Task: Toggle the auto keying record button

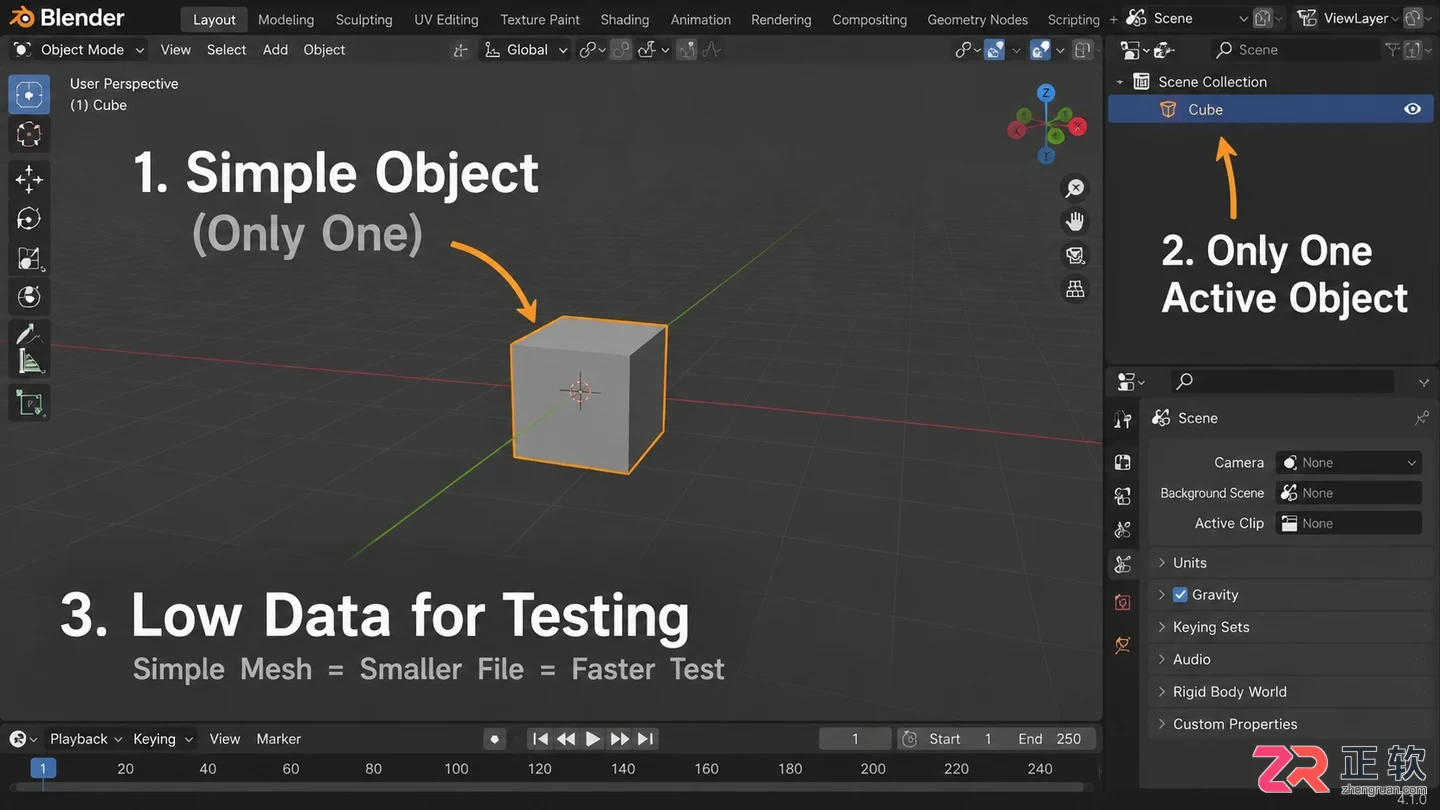Action: [495, 739]
